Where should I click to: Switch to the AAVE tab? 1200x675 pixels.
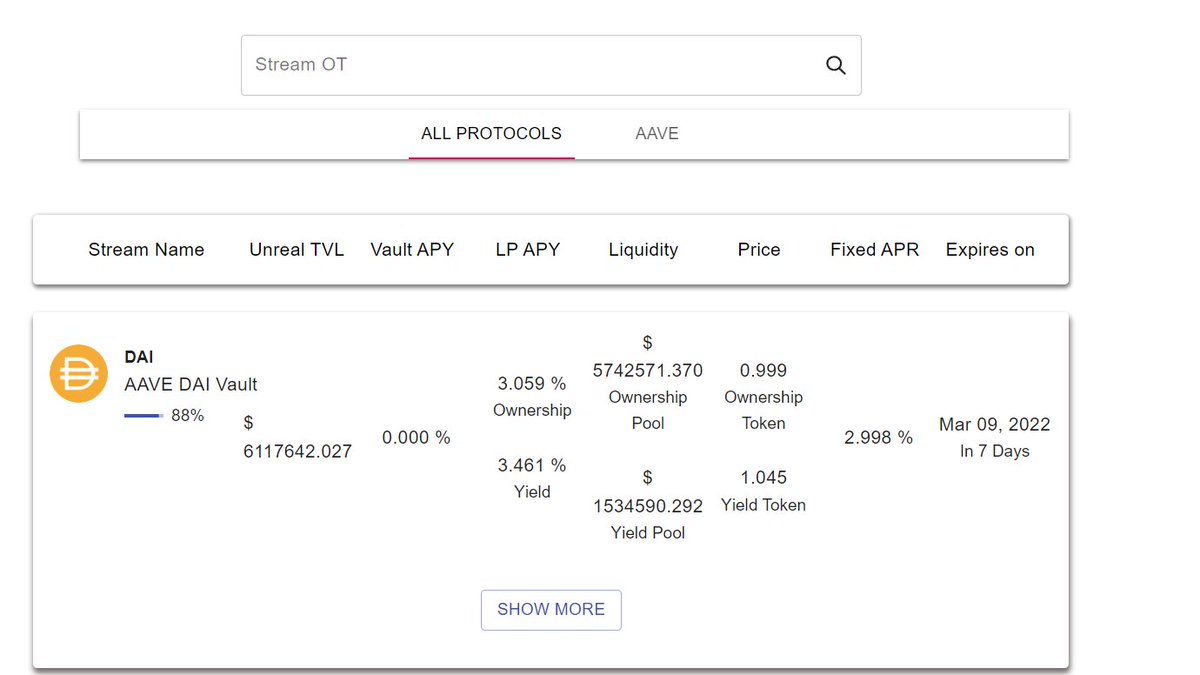click(x=657, y=134)
